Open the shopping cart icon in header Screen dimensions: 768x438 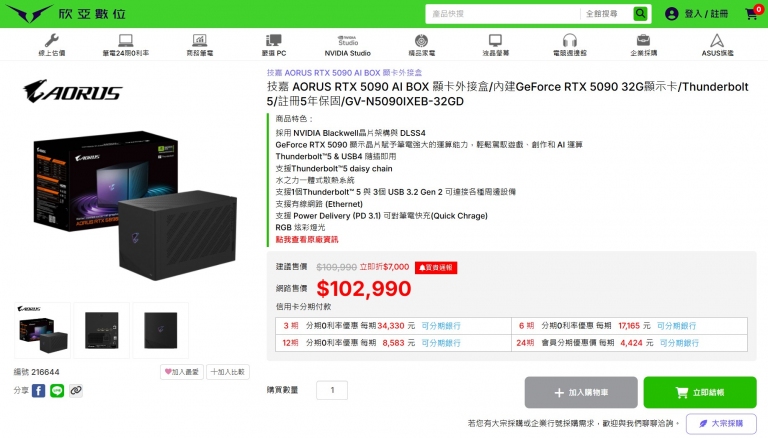click(x=752, y=14)
